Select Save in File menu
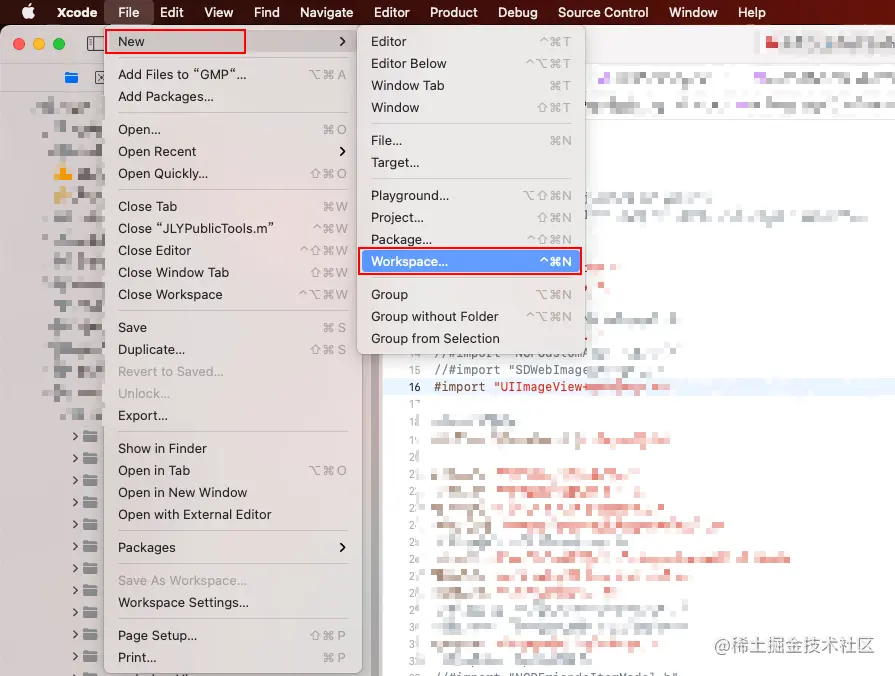This screenshot has height=676, width=895. tap(232, 328)
